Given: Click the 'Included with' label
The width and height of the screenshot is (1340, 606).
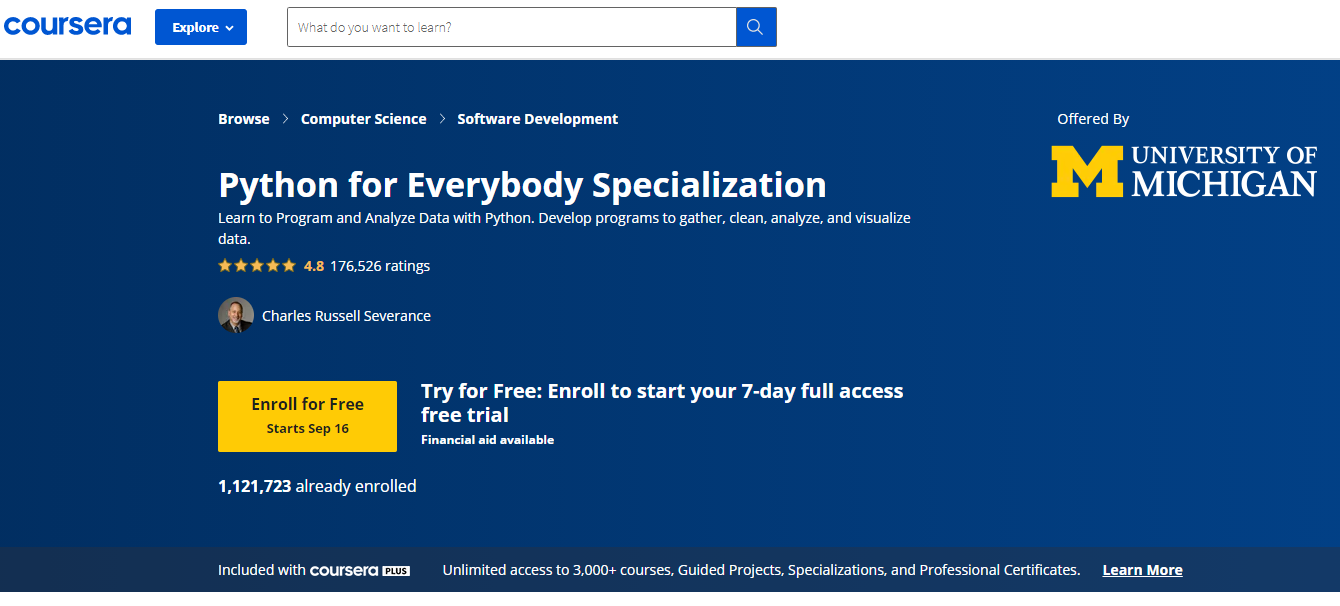Looking at the screenshot, I should coord(262,570).
